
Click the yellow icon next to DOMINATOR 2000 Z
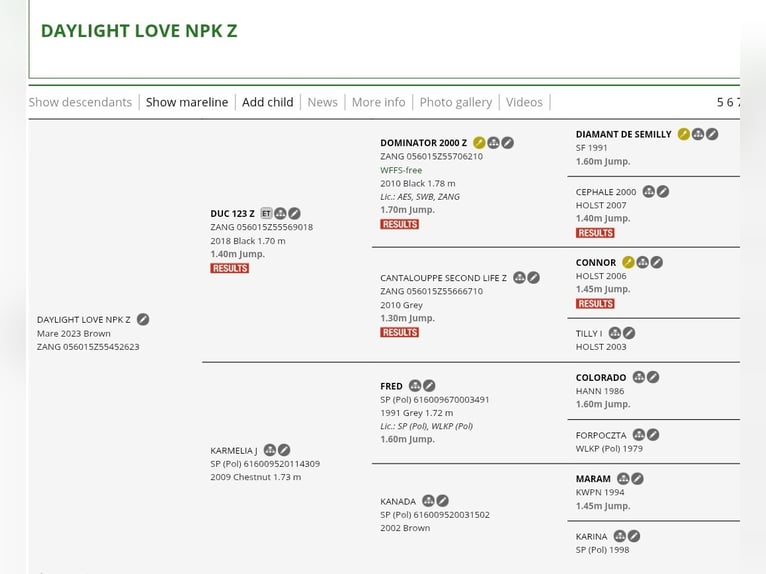(x=479, y=143)
